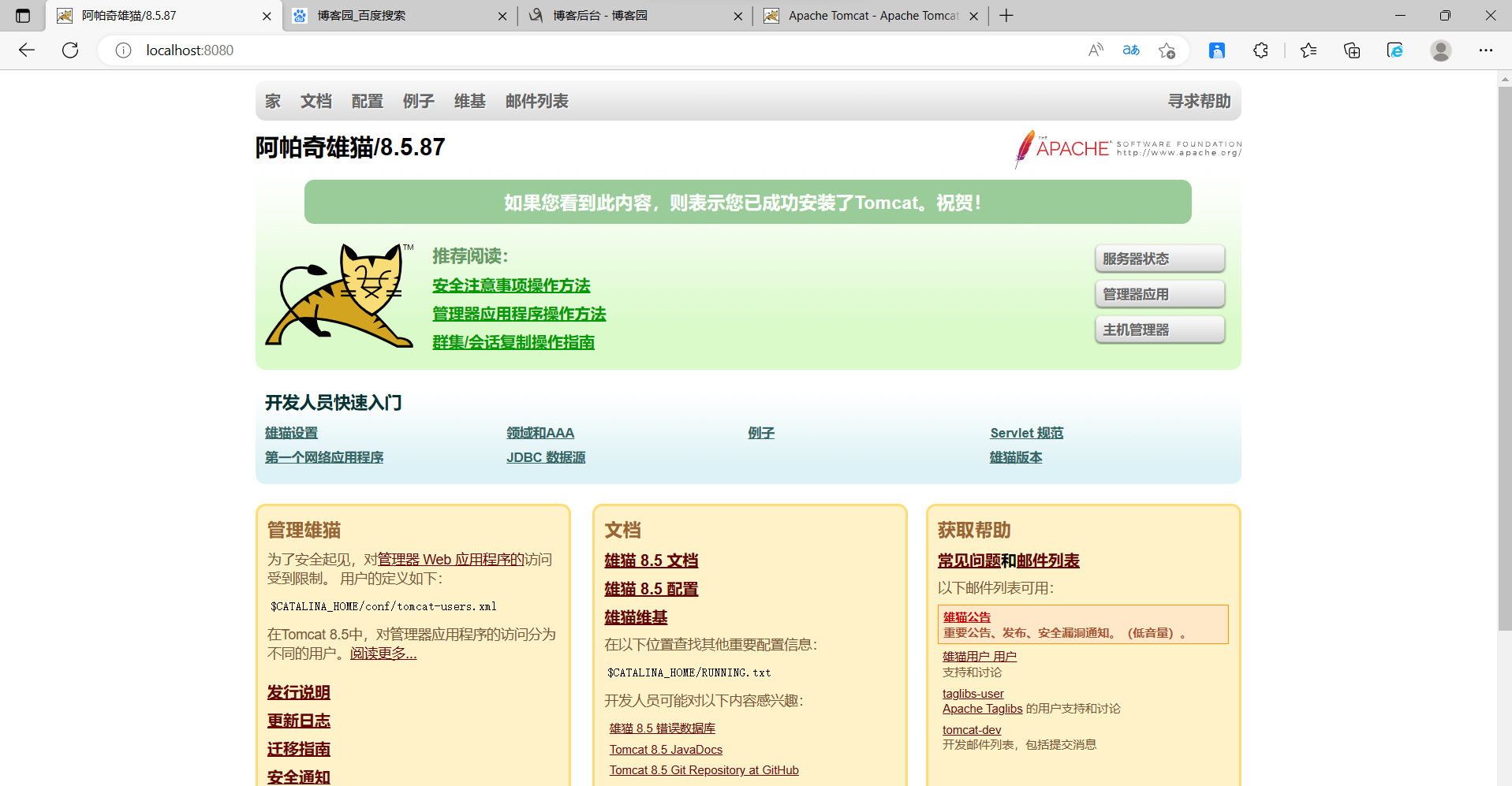Open the Favorites list icon
Image resolution: width=1512 pixels, height=786 pixels.
click(1309, 50)
